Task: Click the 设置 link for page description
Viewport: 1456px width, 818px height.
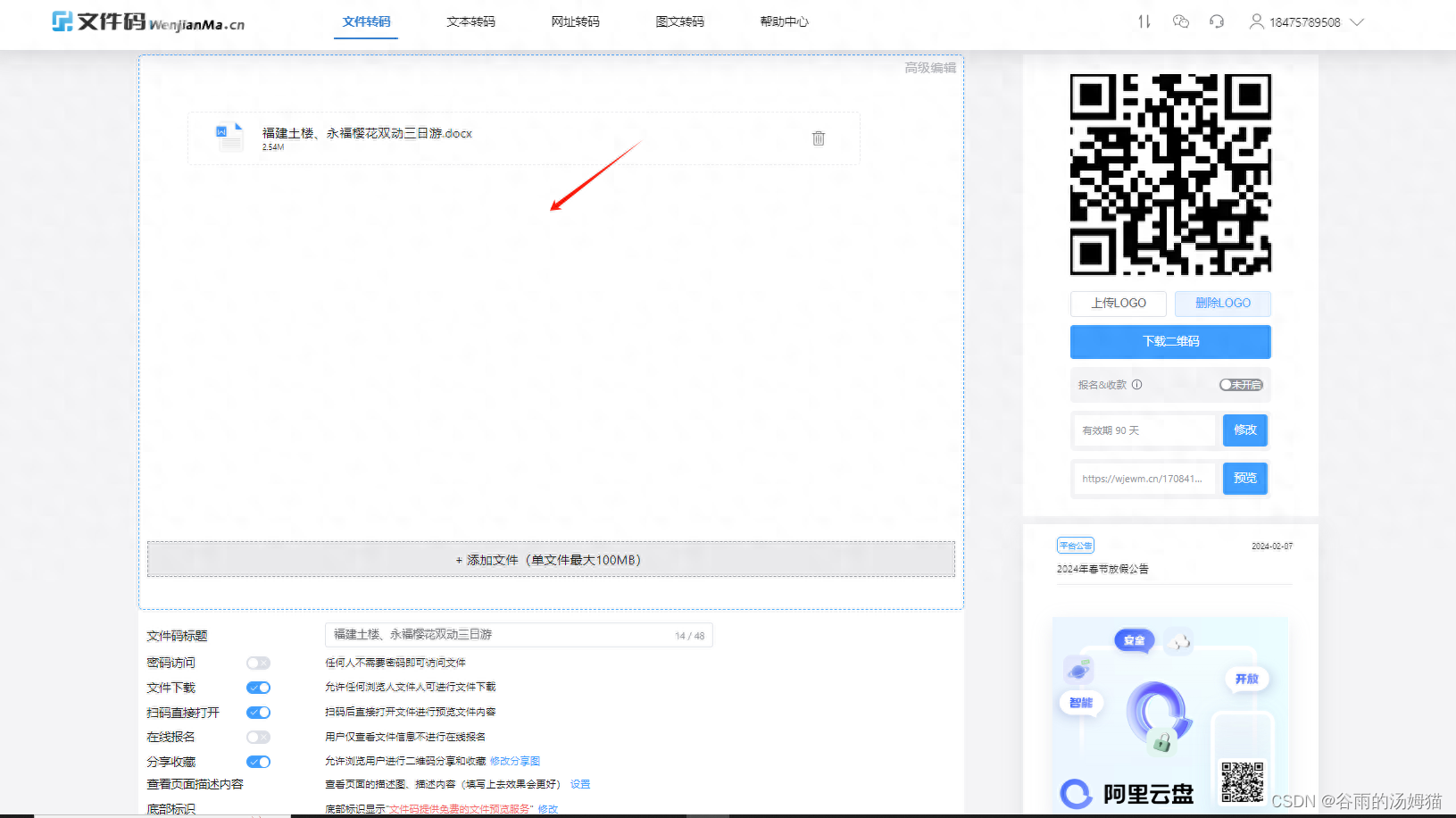Action: [x=580, y=784]
